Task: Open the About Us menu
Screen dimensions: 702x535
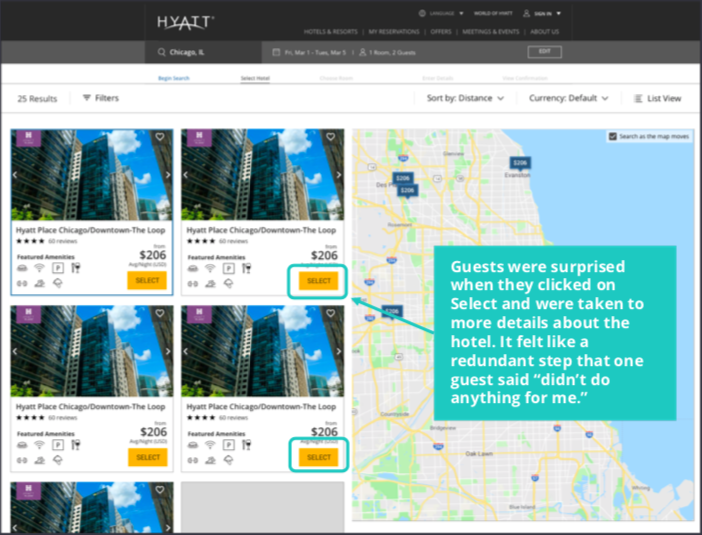Action: pyautogui.click(x=544, y=32)
